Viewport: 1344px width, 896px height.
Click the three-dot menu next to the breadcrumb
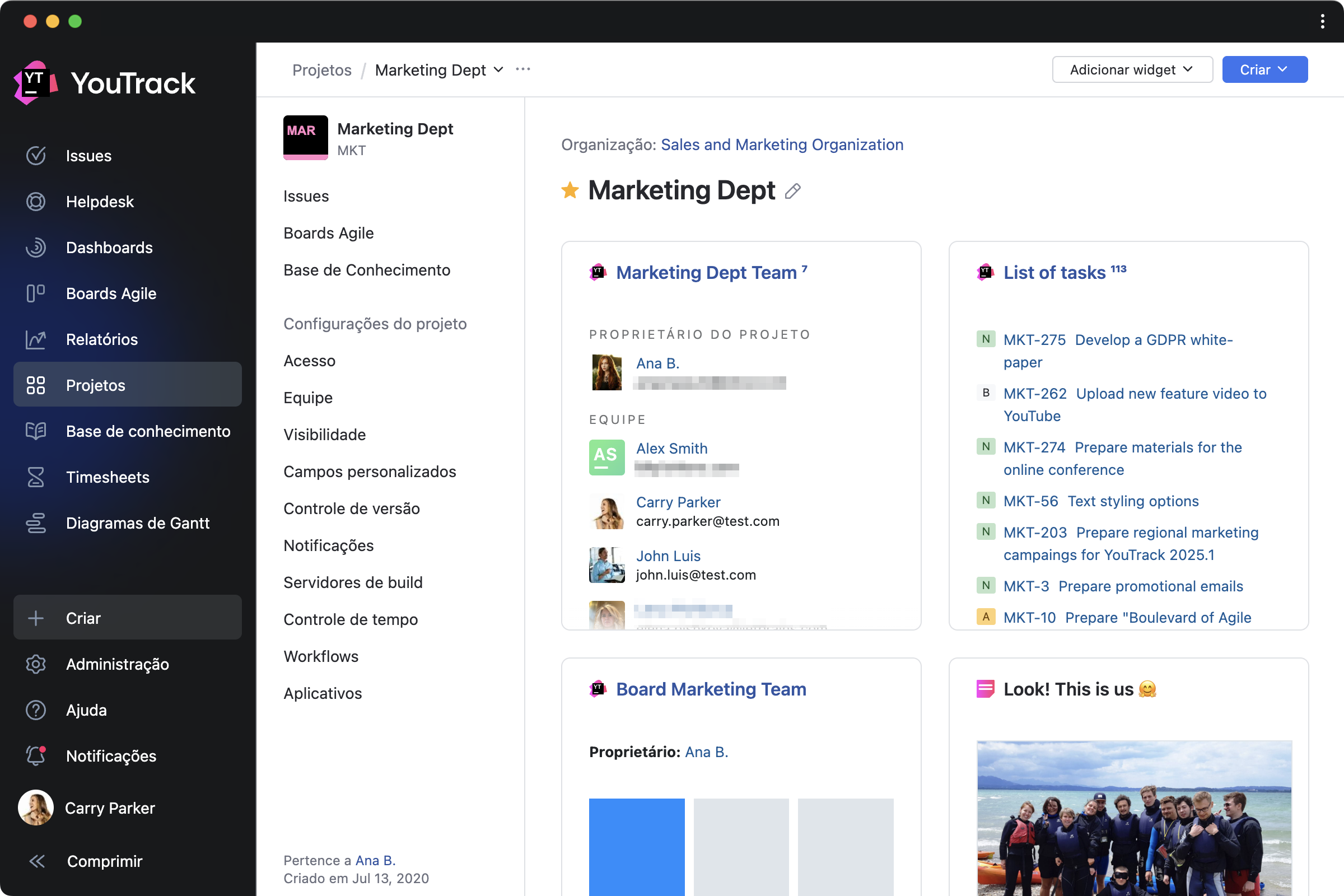pyautogui.click(x=522, y=69)
